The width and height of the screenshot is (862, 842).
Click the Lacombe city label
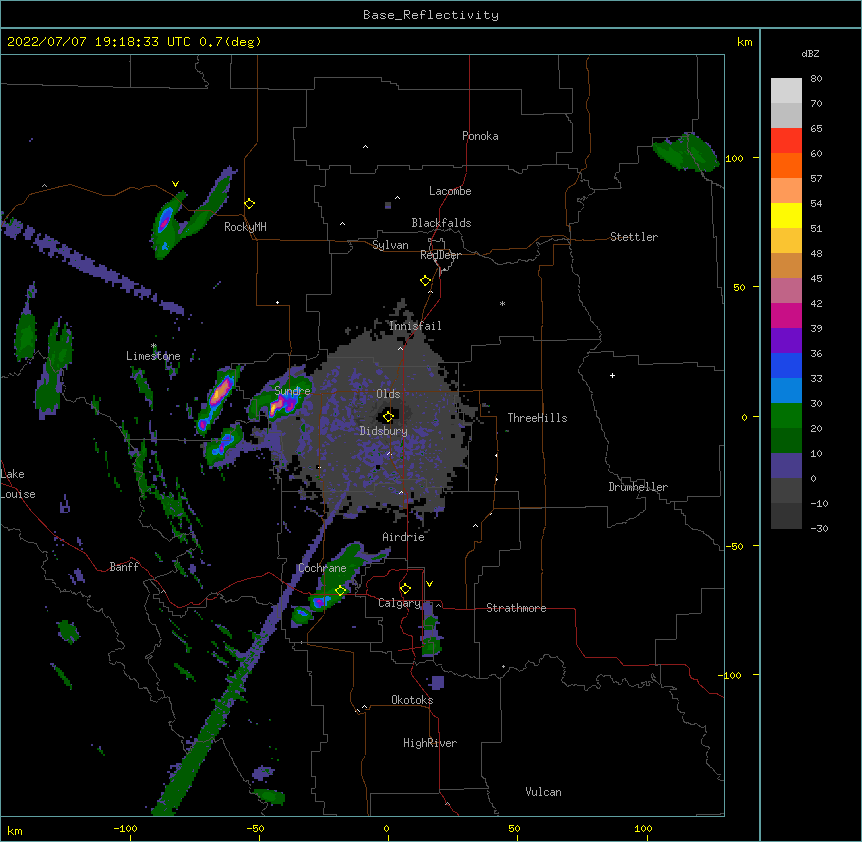point(450,191)
